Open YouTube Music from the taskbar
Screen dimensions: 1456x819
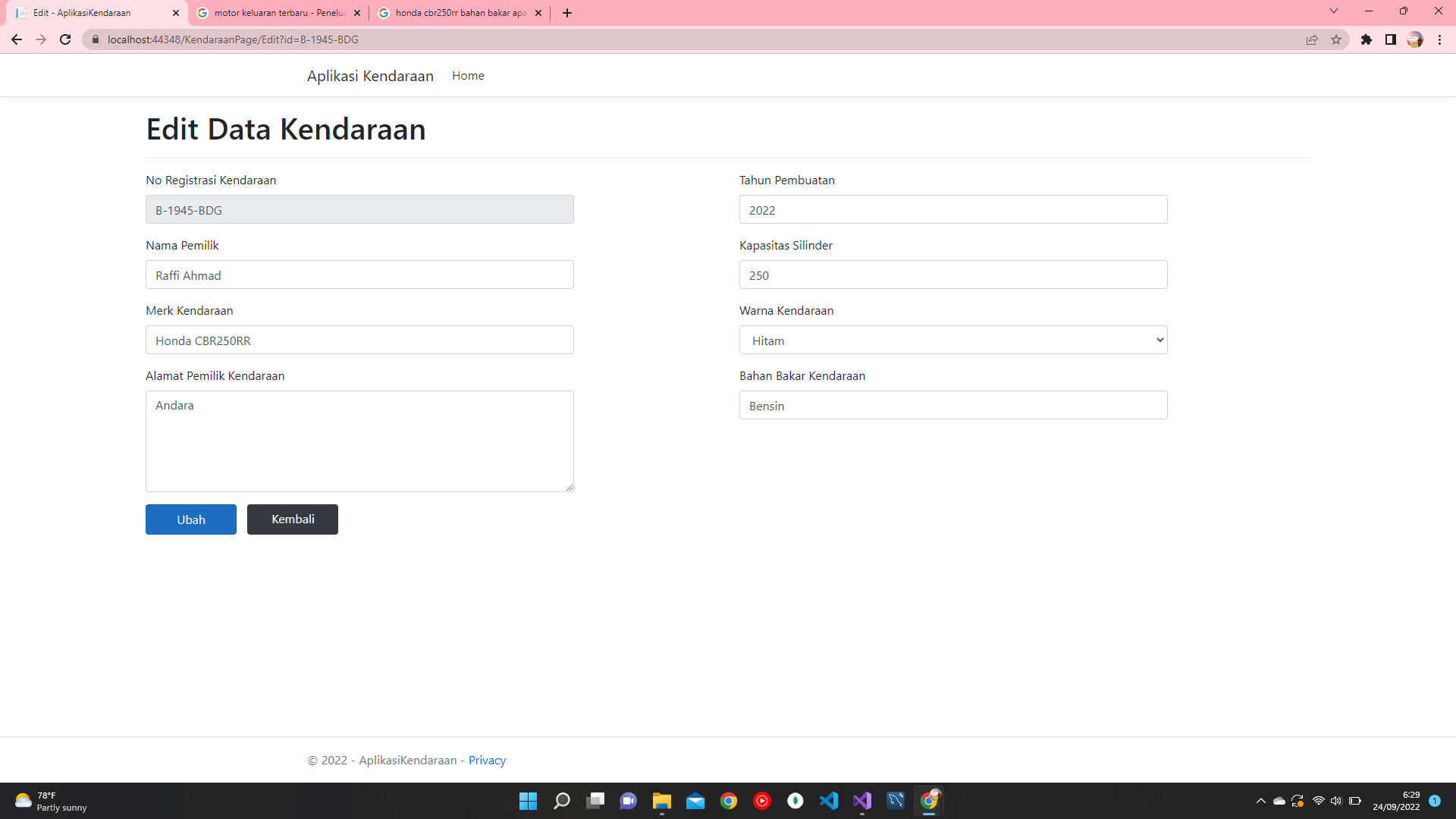[x=763, y=801]
